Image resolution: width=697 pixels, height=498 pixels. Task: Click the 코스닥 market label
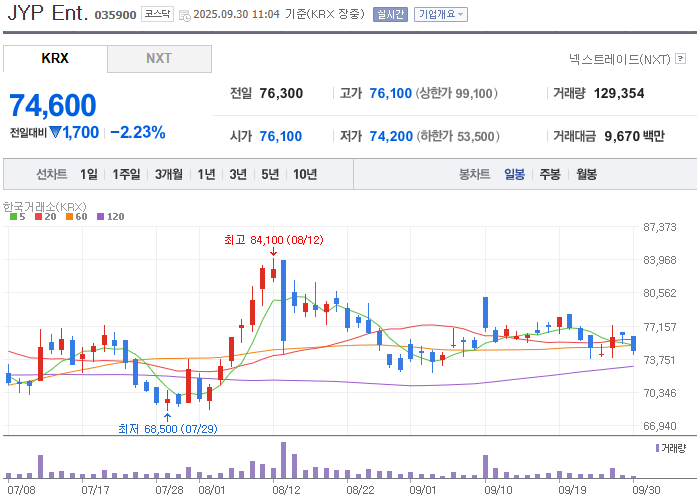click(157, 14)
